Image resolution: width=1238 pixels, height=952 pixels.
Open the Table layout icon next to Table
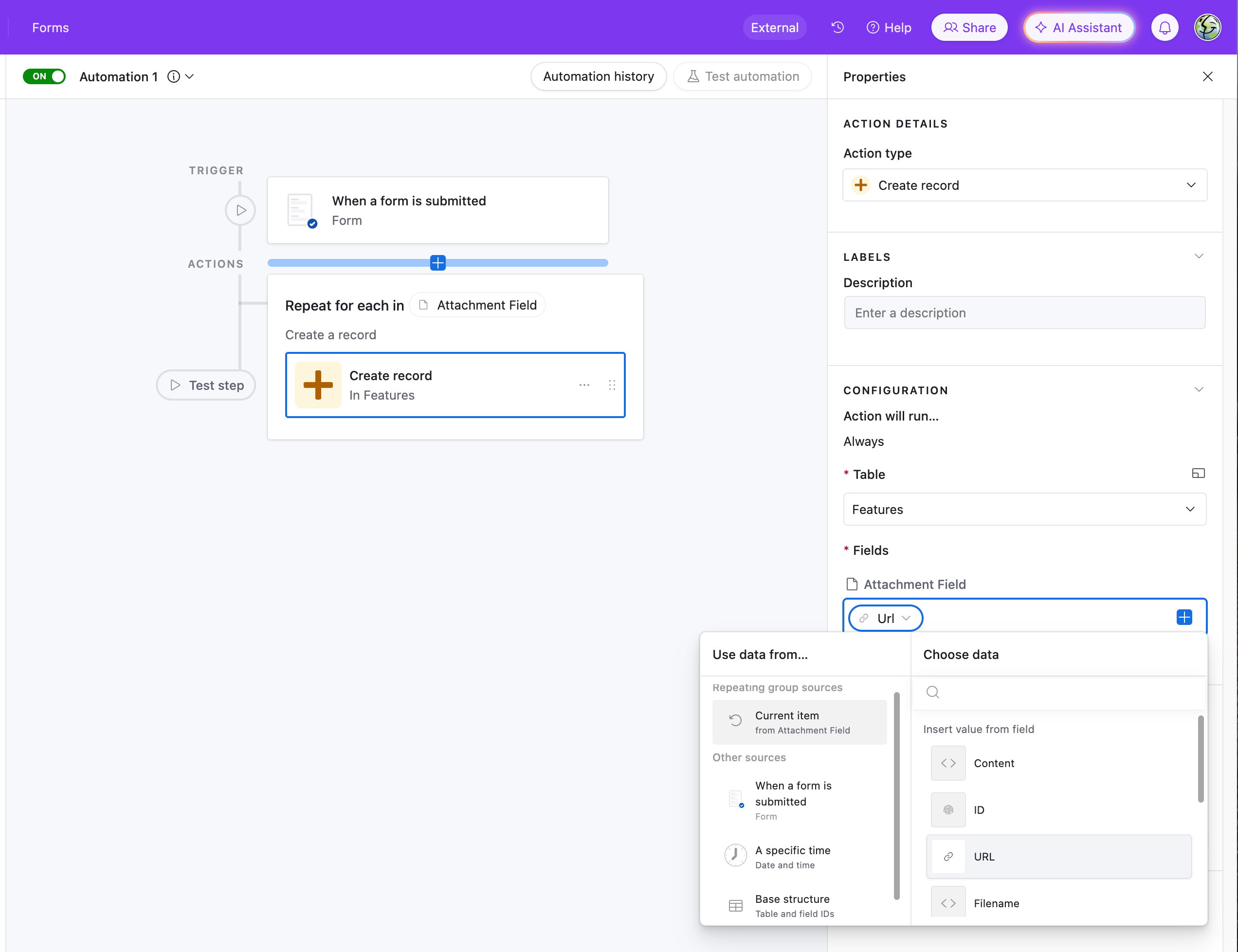[1198, 473]
